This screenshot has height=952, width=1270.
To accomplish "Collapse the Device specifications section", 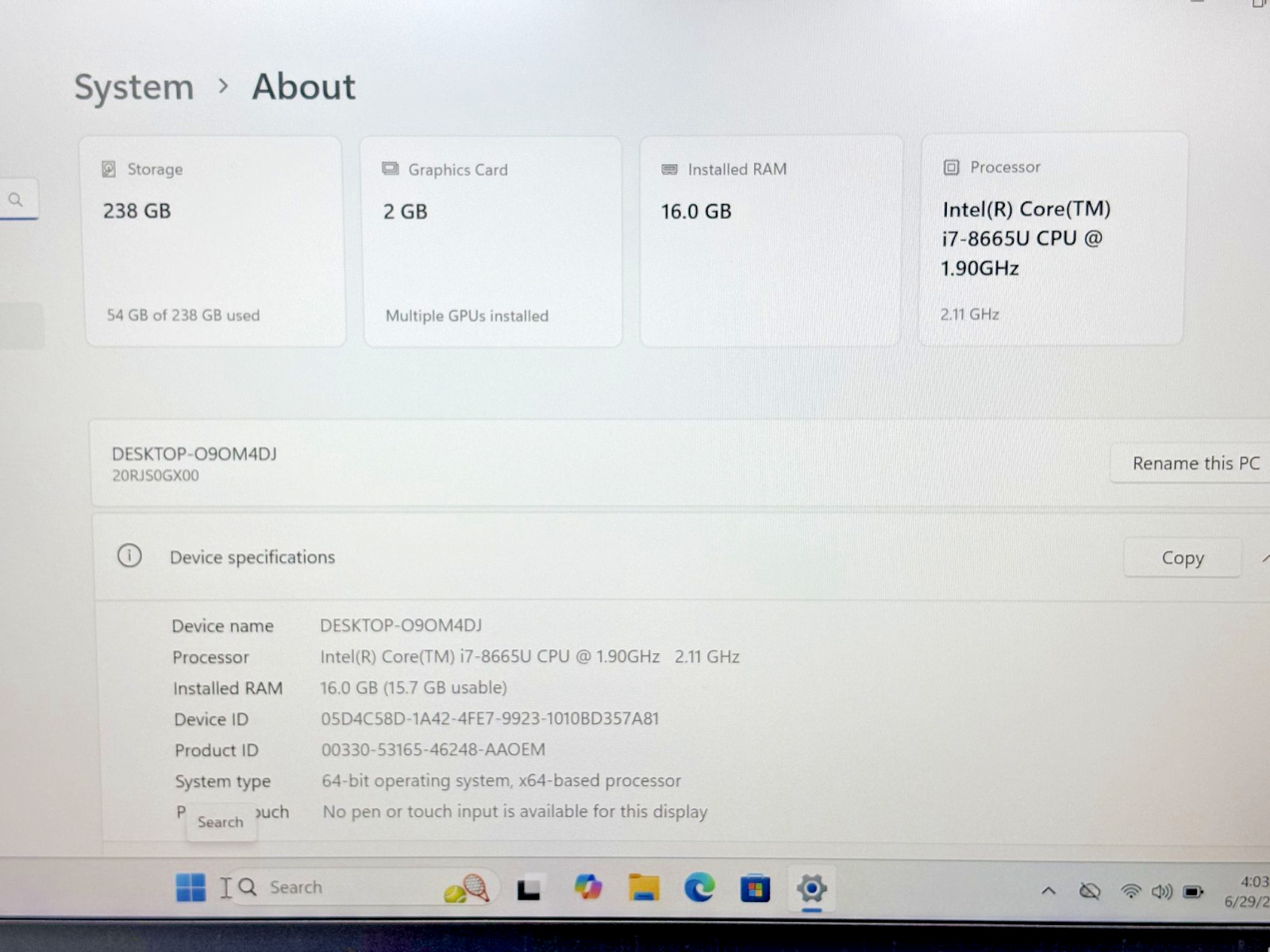I will [1265, 559].
